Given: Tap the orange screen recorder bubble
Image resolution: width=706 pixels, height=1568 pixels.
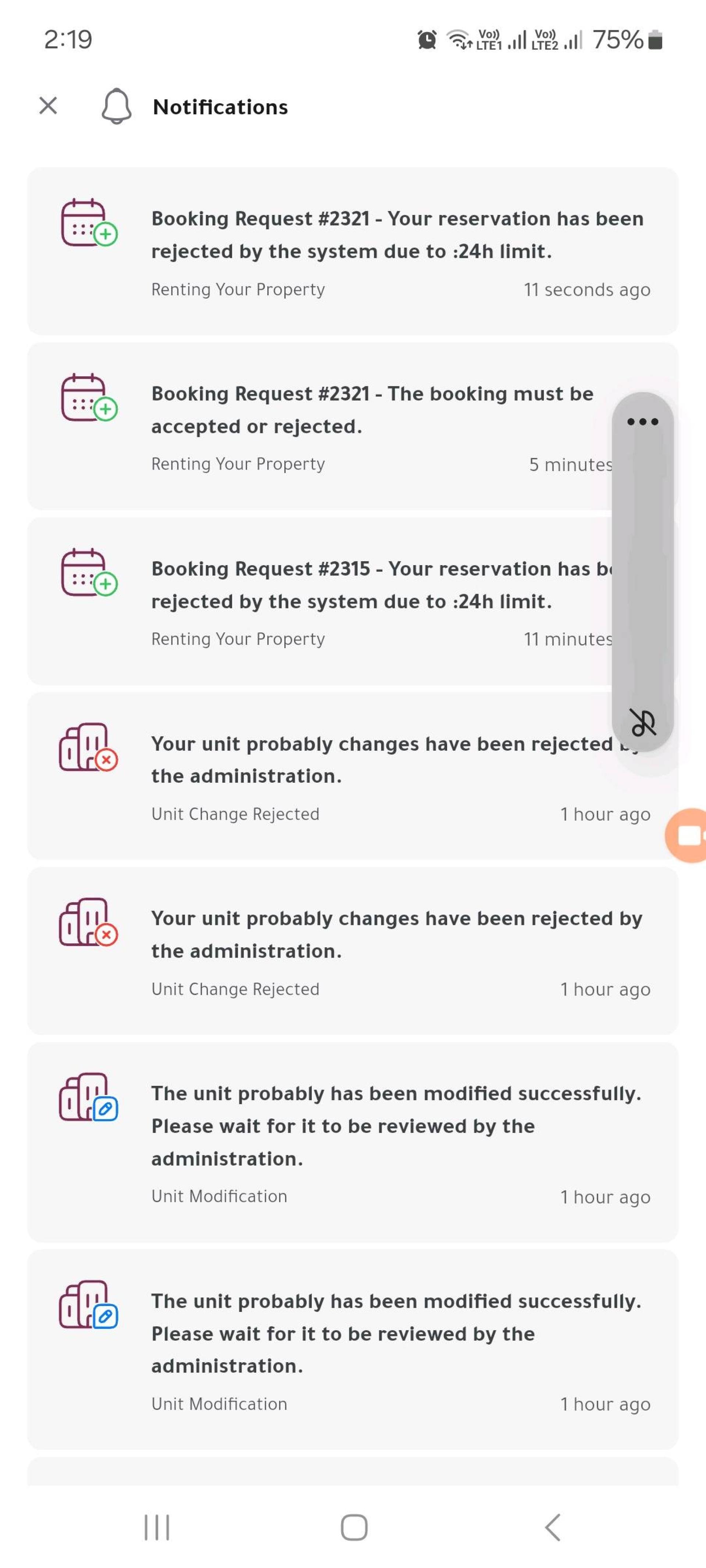Looking at the screenshot, I should click(686, 835).
